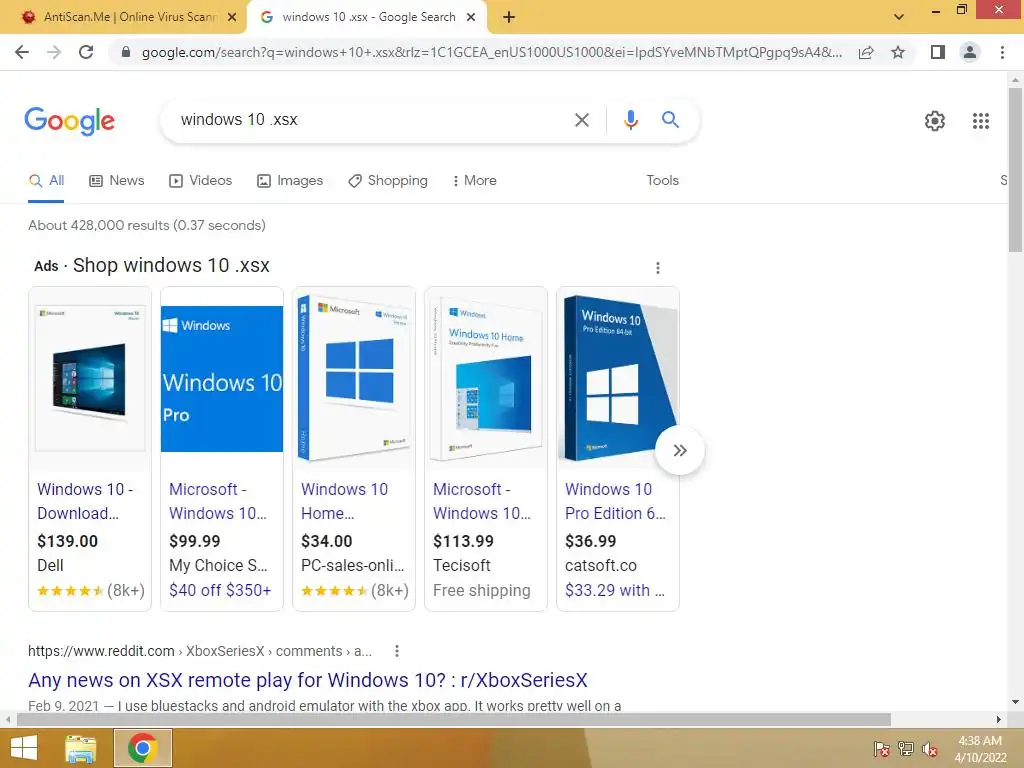The width and height of the screenshot is (1024, 768).
Task: Switch to Shopping results
Action: (x=388, y=181)
